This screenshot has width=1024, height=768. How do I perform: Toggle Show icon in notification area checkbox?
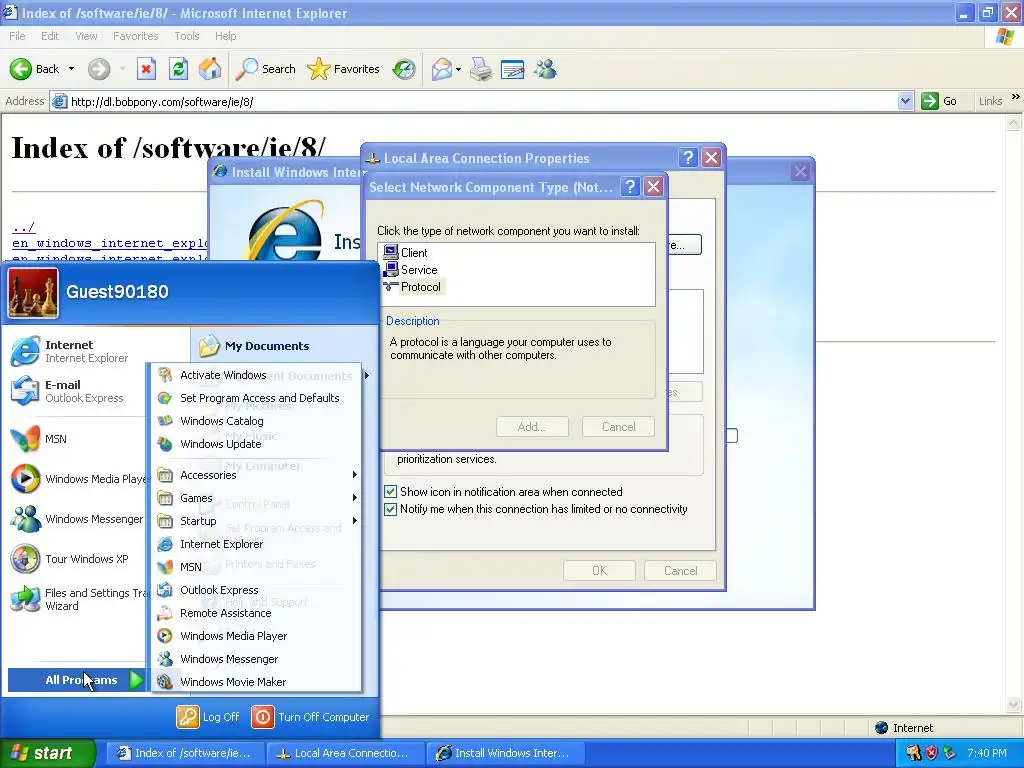pos(391,492)
